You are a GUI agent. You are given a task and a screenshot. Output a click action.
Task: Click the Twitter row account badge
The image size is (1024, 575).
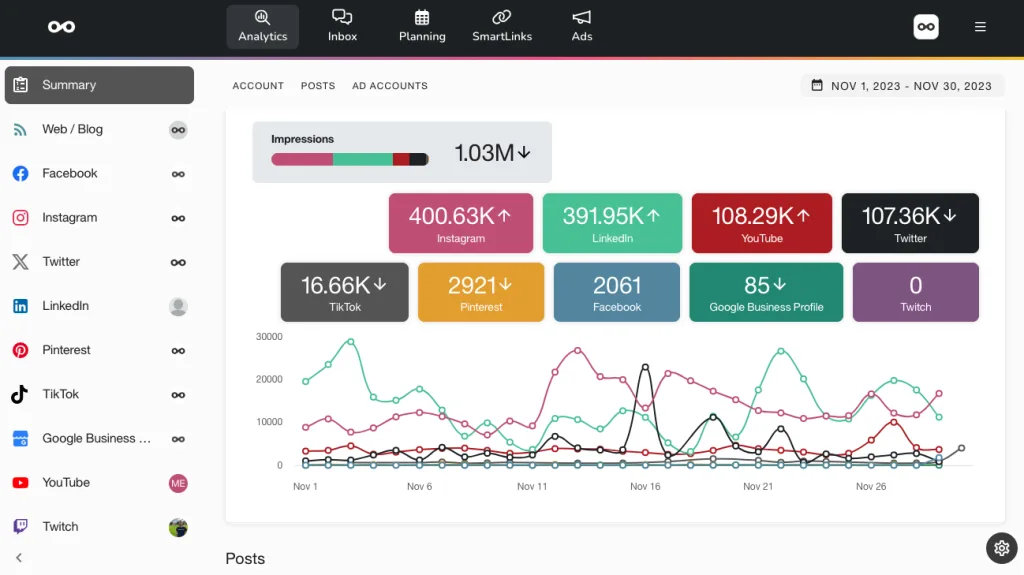tap(178, 263)
